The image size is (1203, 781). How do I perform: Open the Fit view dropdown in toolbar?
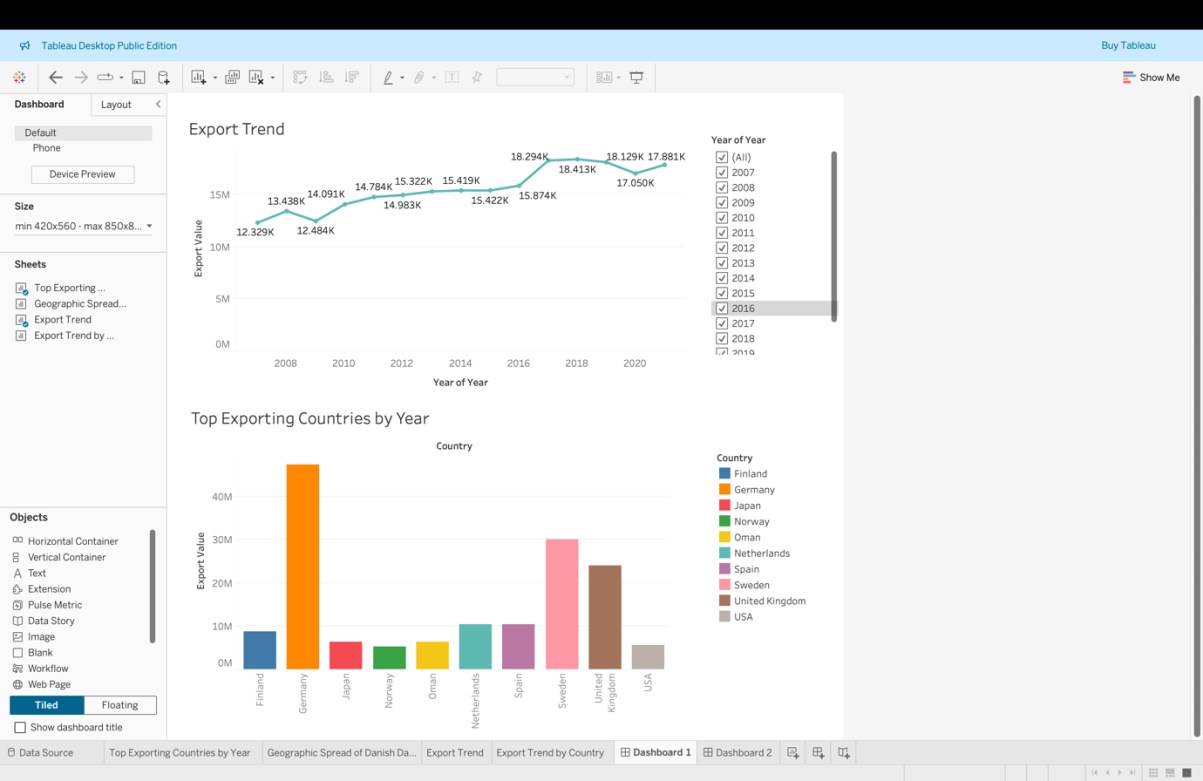click(x=535, y=77)
